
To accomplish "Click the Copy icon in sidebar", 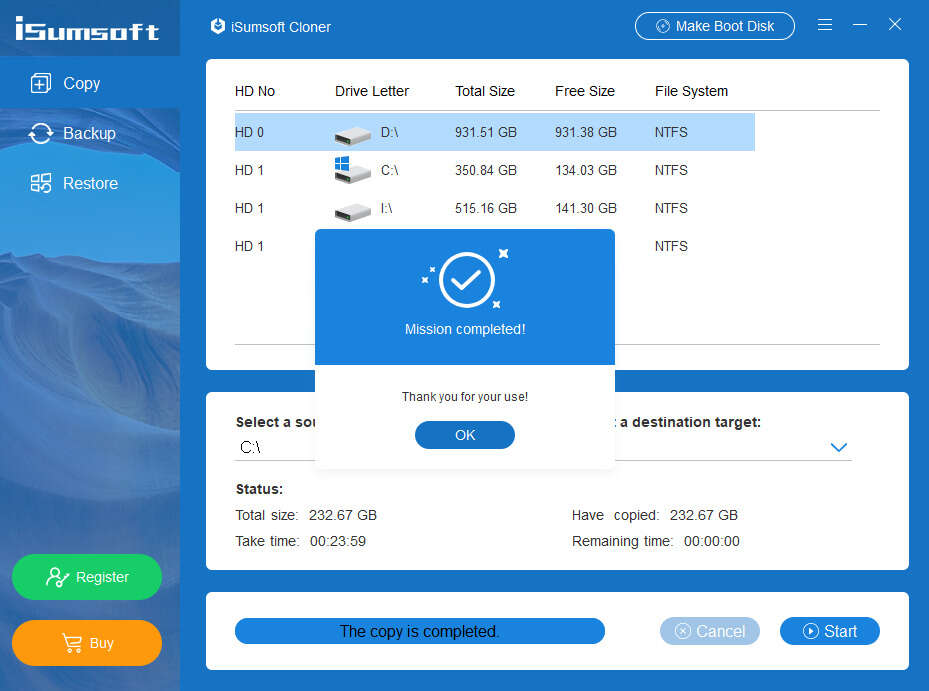I will point(41,83).
